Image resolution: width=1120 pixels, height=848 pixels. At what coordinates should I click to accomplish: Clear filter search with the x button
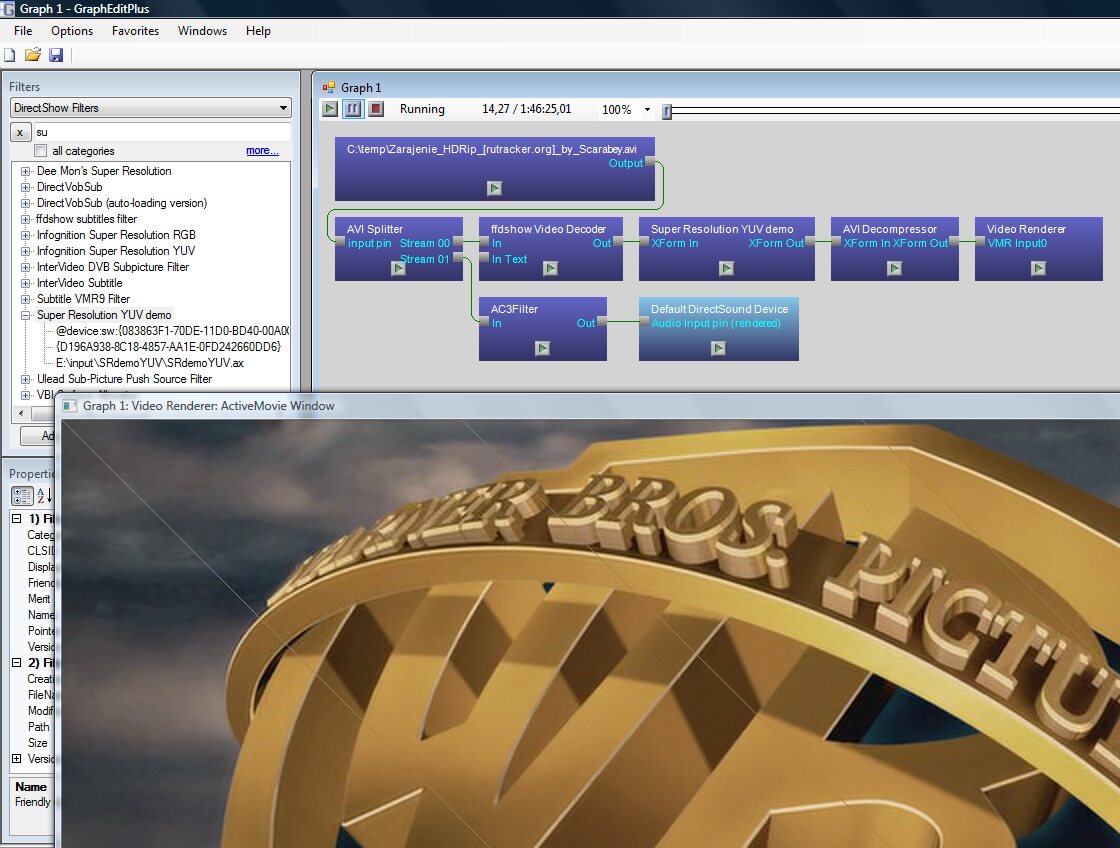click(x=20, y=132)
